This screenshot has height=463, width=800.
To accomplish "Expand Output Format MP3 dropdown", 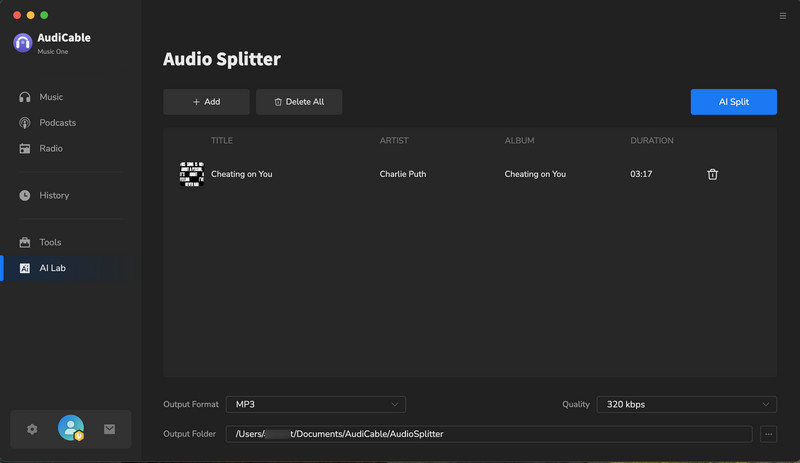I will point(316,404).
